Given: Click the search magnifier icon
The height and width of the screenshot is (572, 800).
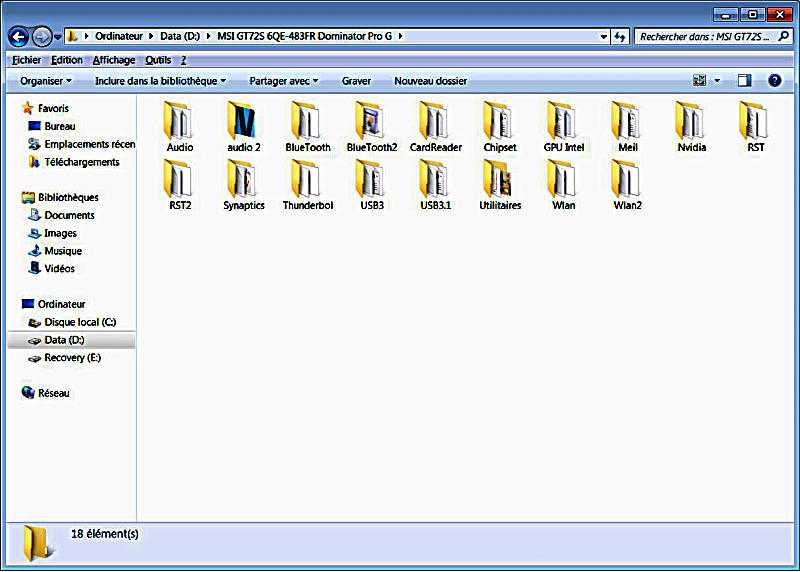Looking at the screenshot, I should point(784,36).
